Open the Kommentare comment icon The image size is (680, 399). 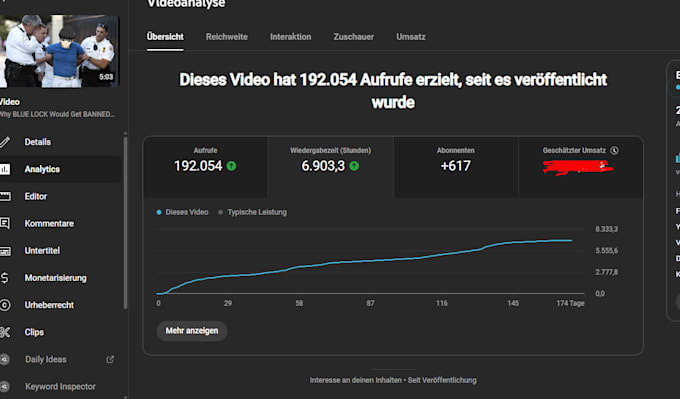[4, 223]
